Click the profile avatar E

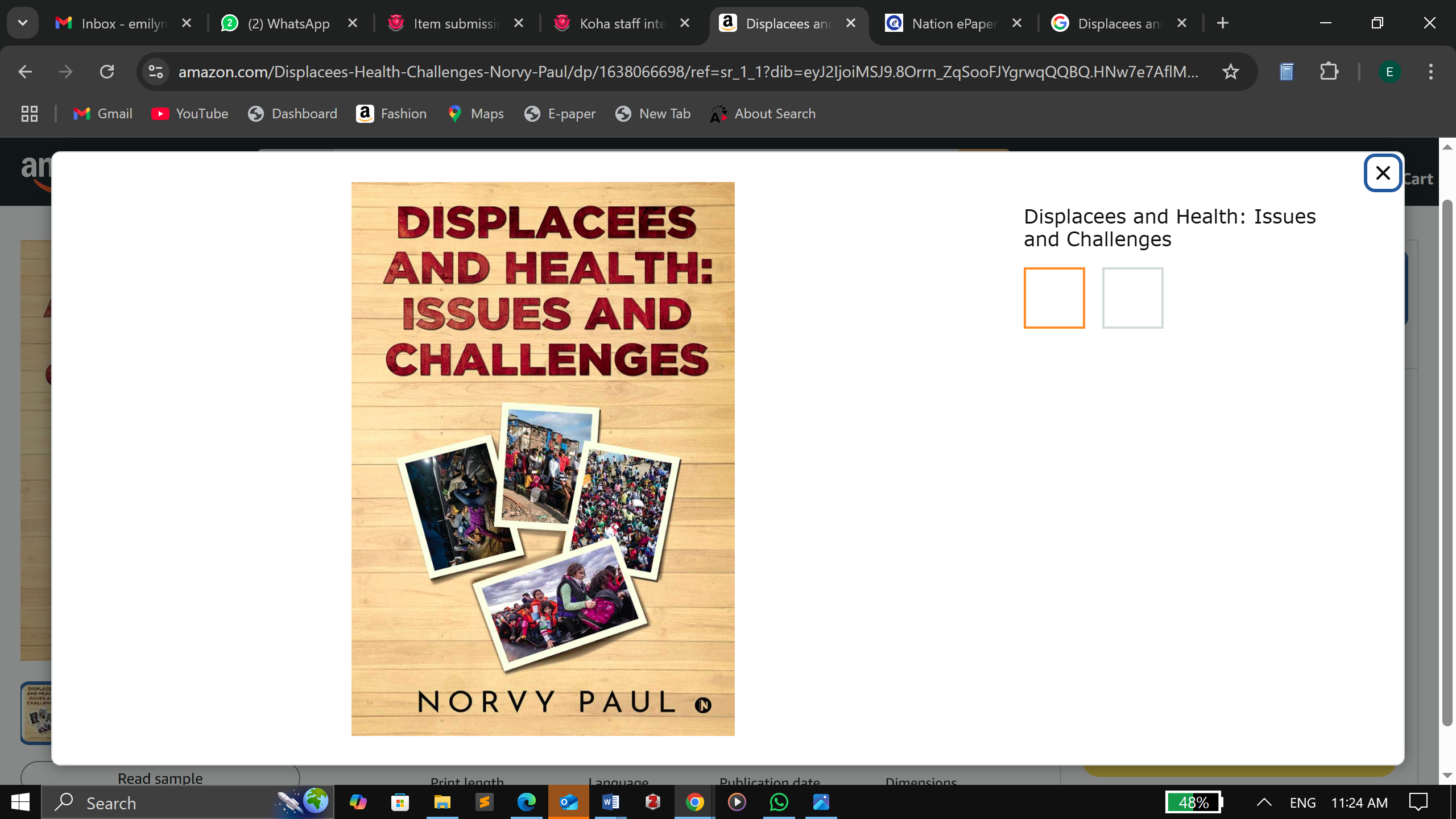1389,72
